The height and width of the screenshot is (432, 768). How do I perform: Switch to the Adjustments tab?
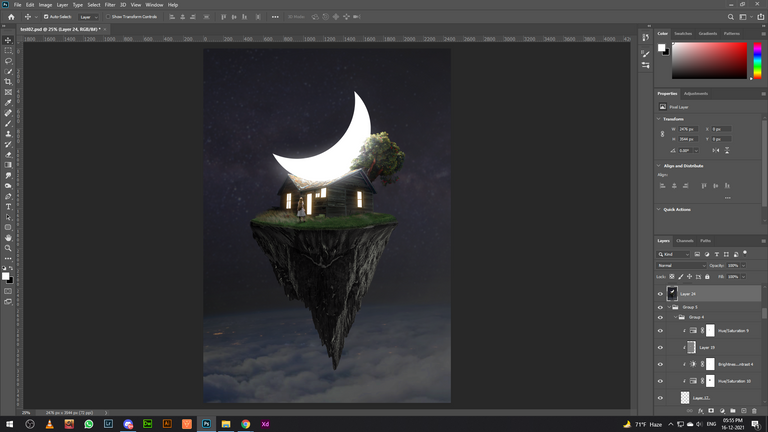point(696,94)
